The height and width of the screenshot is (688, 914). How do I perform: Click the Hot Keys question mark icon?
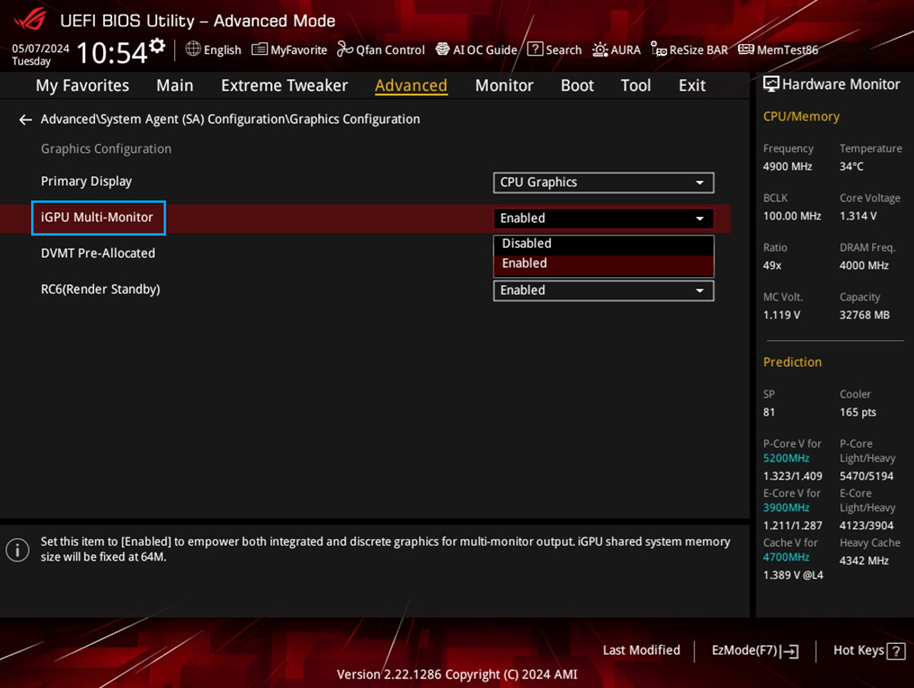pos(896,651)
